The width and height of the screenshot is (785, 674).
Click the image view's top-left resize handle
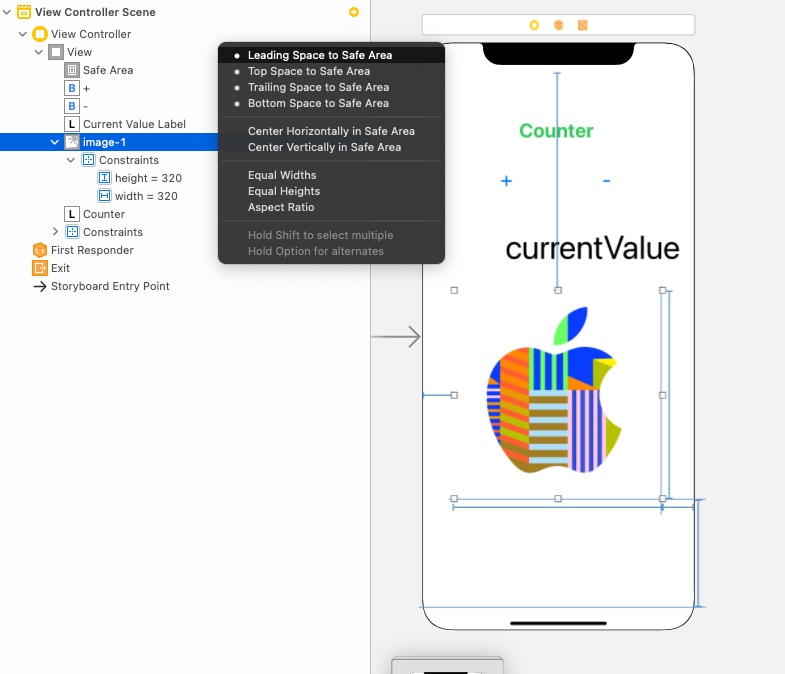454,290
